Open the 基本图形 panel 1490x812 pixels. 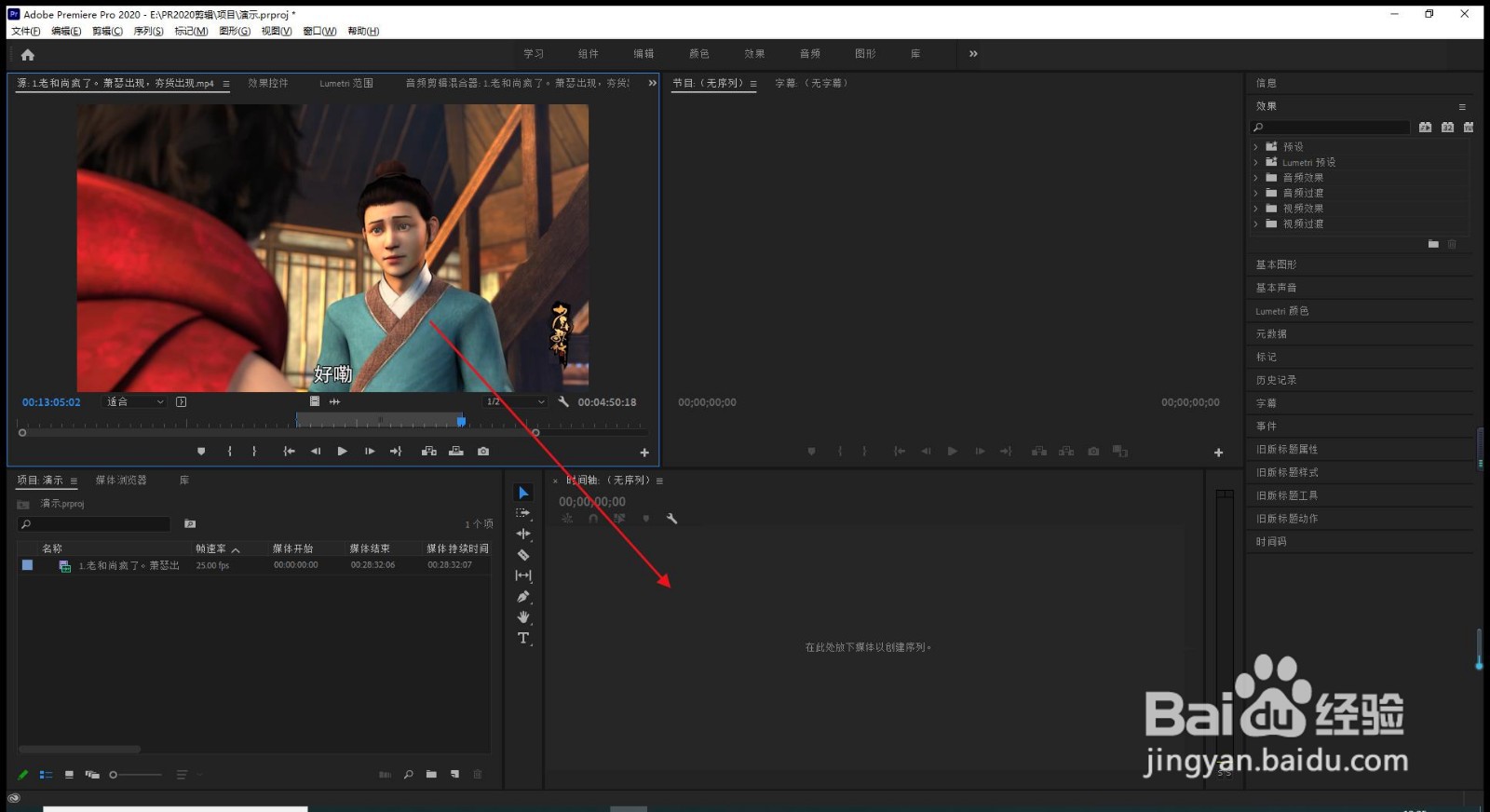point(1276,264)
